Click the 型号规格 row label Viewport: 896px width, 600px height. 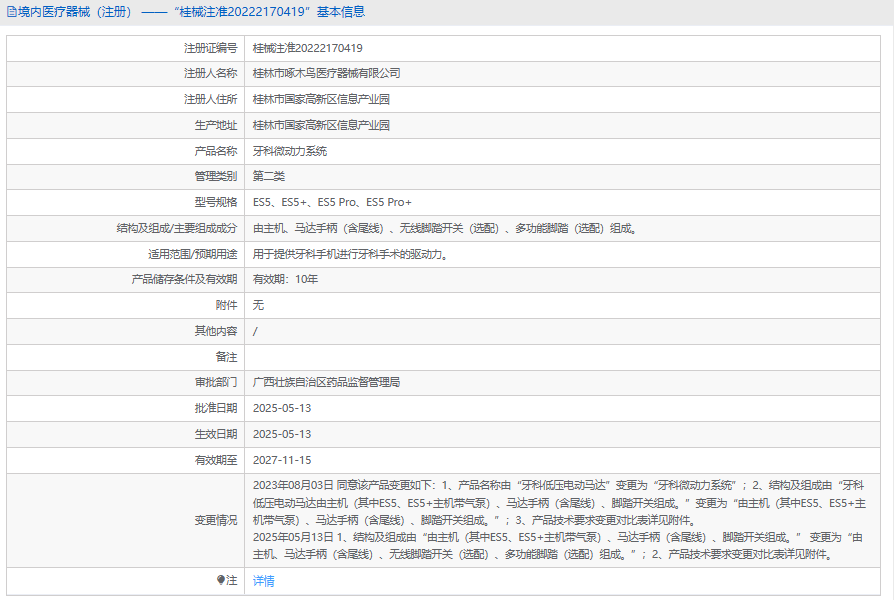(x=215, y=202)
